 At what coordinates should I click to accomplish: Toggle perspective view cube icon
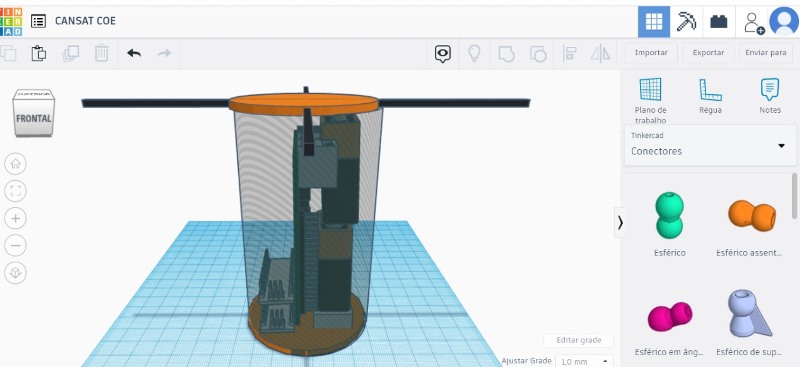point(15,273)
